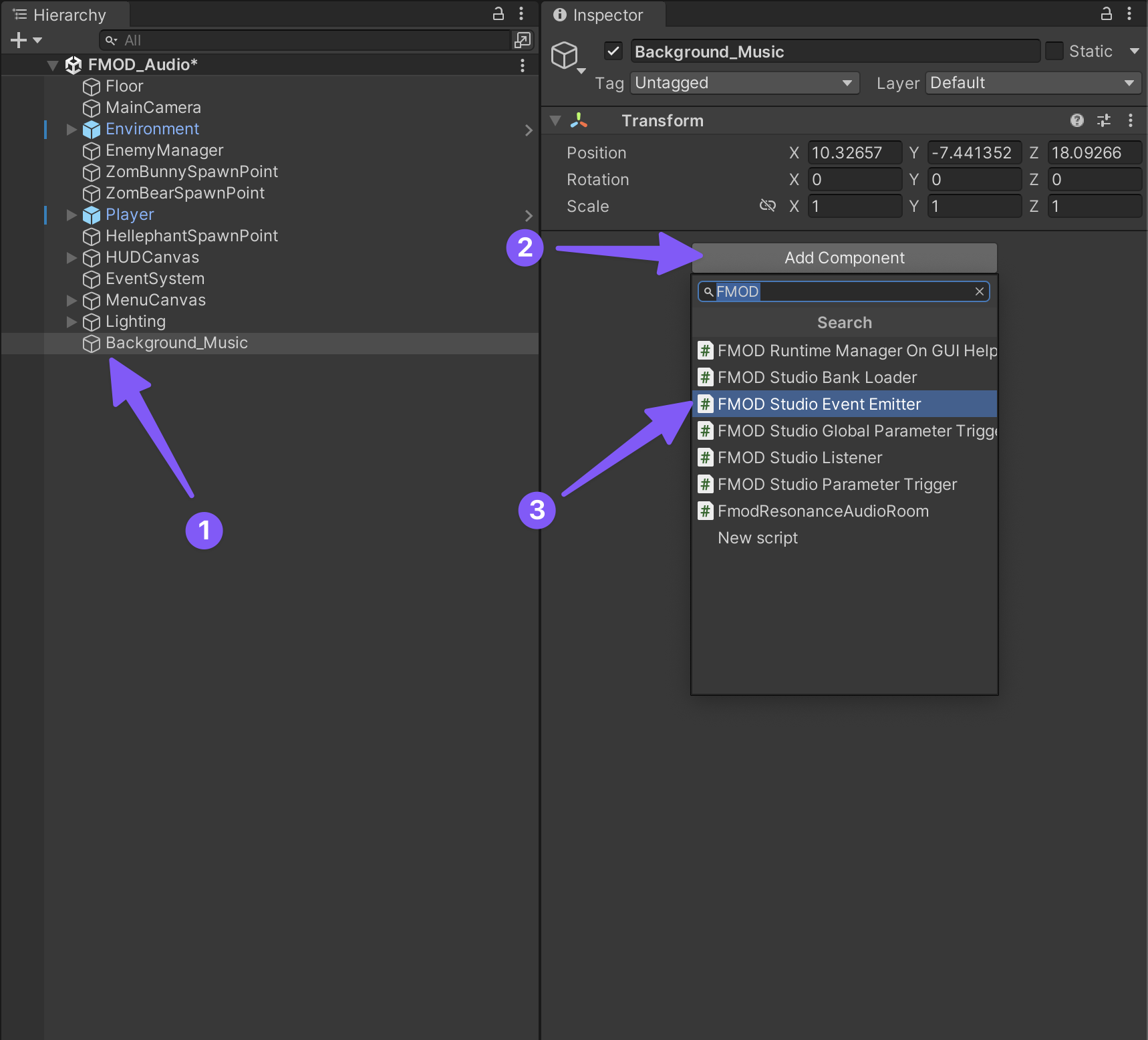The image size is (1148, 1040).
Task: Clear the FMOD component search text
Action: pyautogui.click(x=979, y=291)
